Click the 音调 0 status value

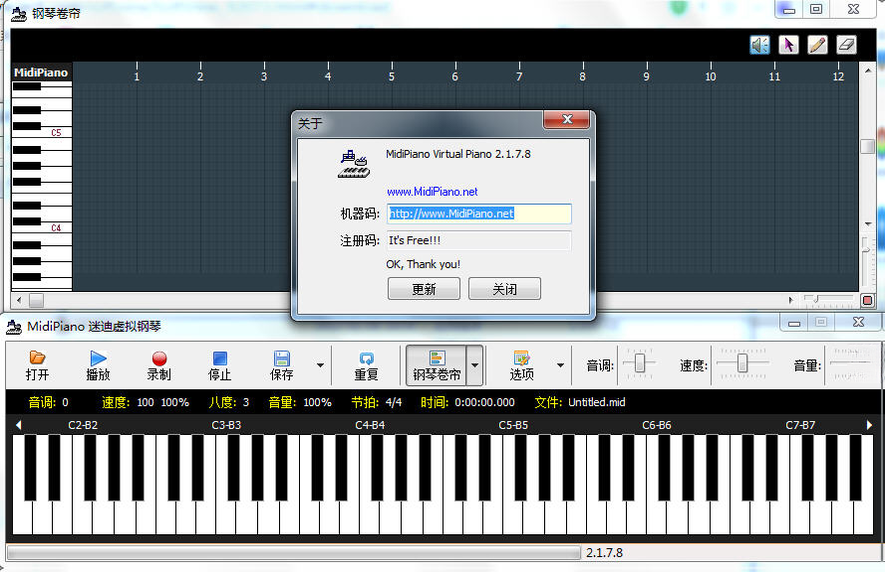(49, 403)
